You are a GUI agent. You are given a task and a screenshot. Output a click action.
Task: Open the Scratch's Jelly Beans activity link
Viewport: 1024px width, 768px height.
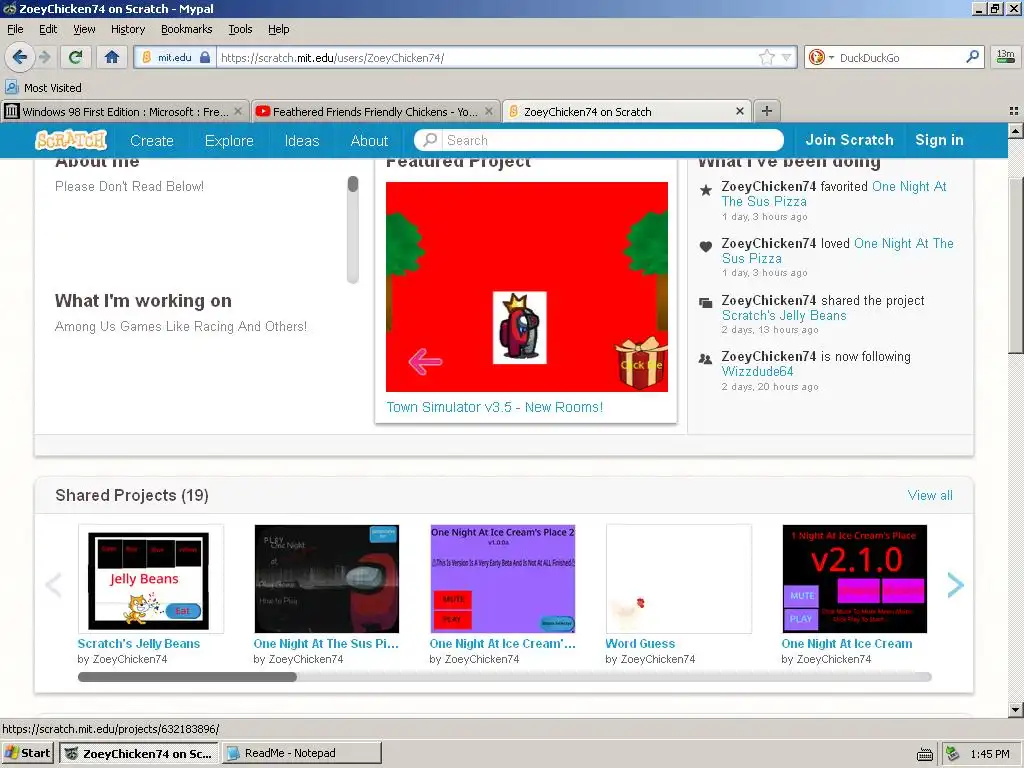784,315
